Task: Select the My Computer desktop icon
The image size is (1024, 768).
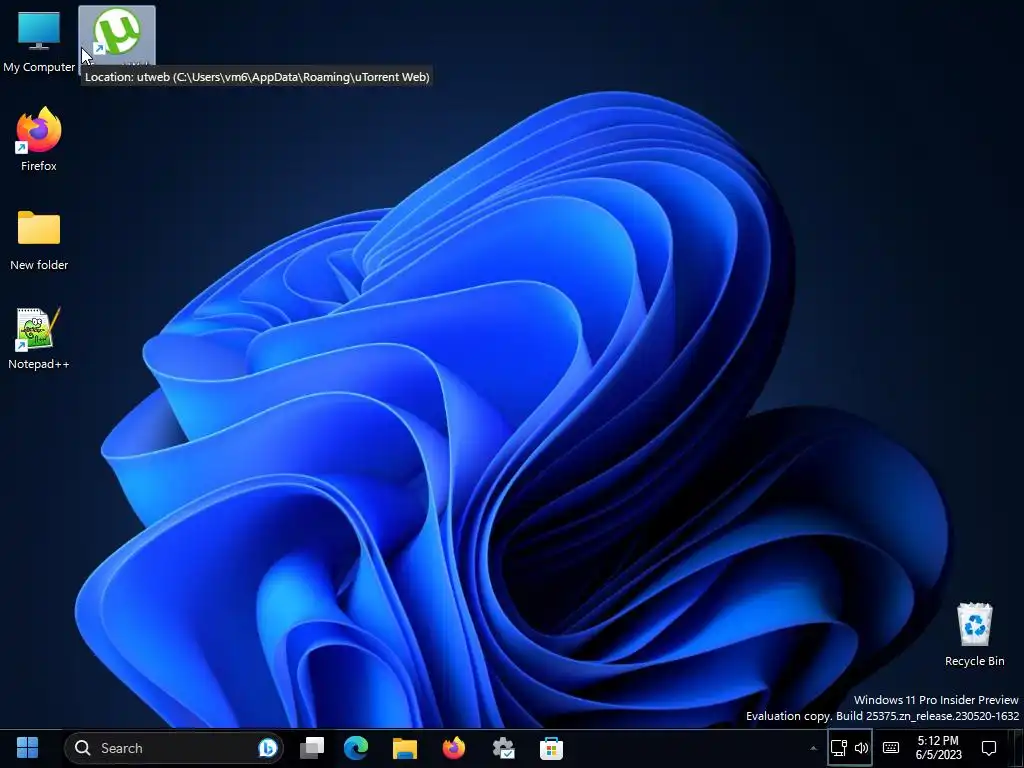Action: pos(39,41)
